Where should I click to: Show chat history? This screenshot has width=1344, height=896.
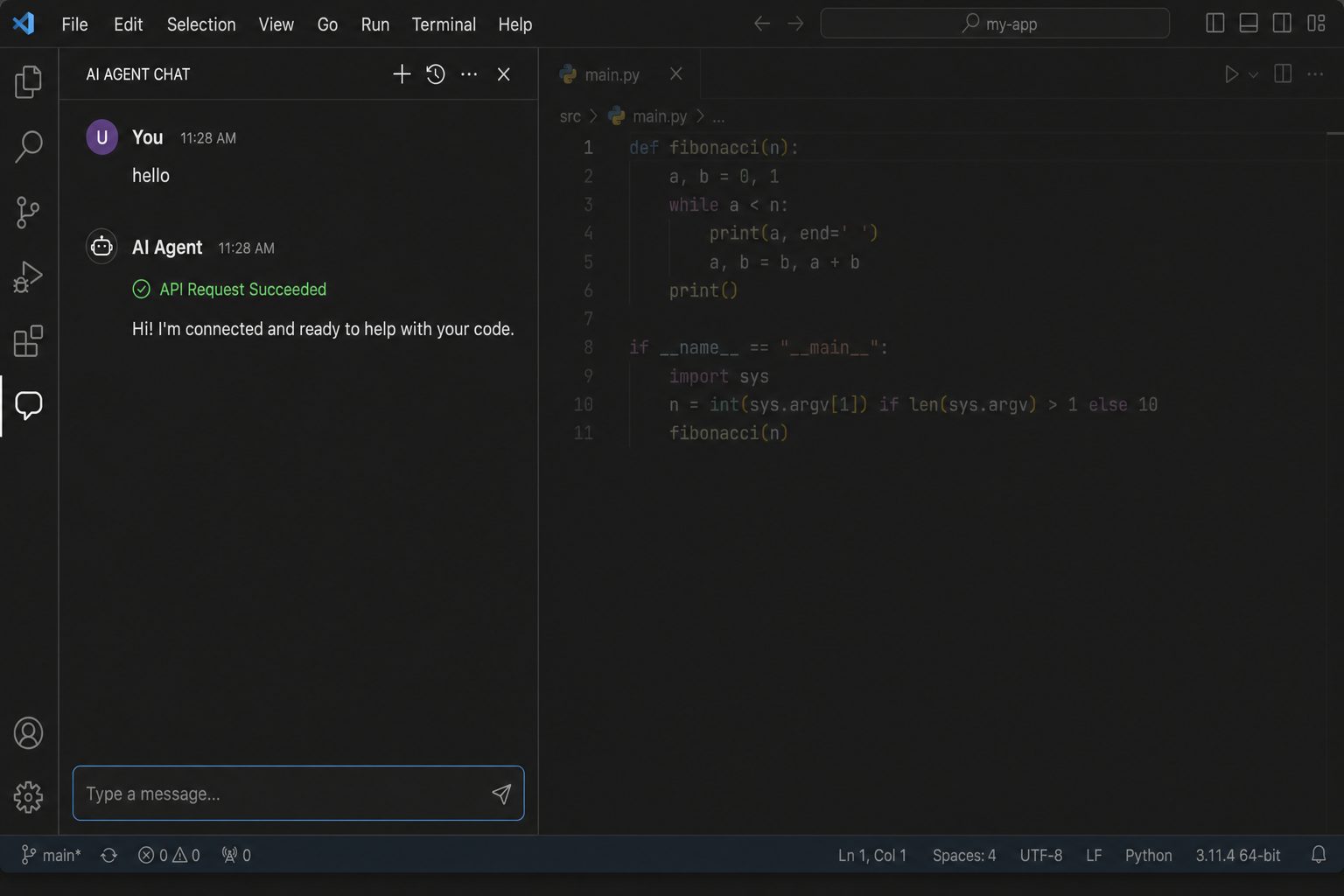pos(436,74)
